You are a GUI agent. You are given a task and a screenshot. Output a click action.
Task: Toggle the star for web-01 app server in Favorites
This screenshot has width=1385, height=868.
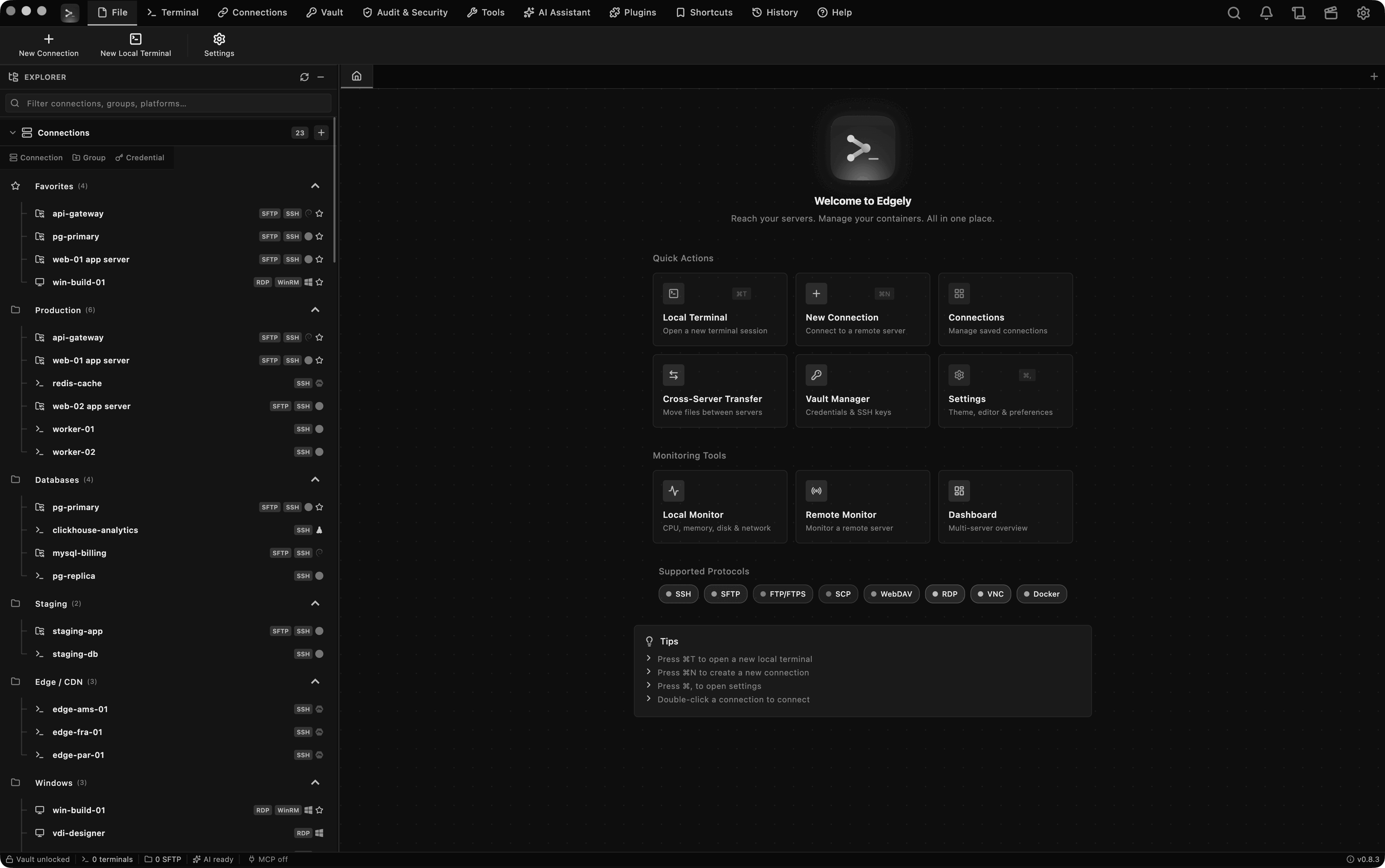(319, 260)
